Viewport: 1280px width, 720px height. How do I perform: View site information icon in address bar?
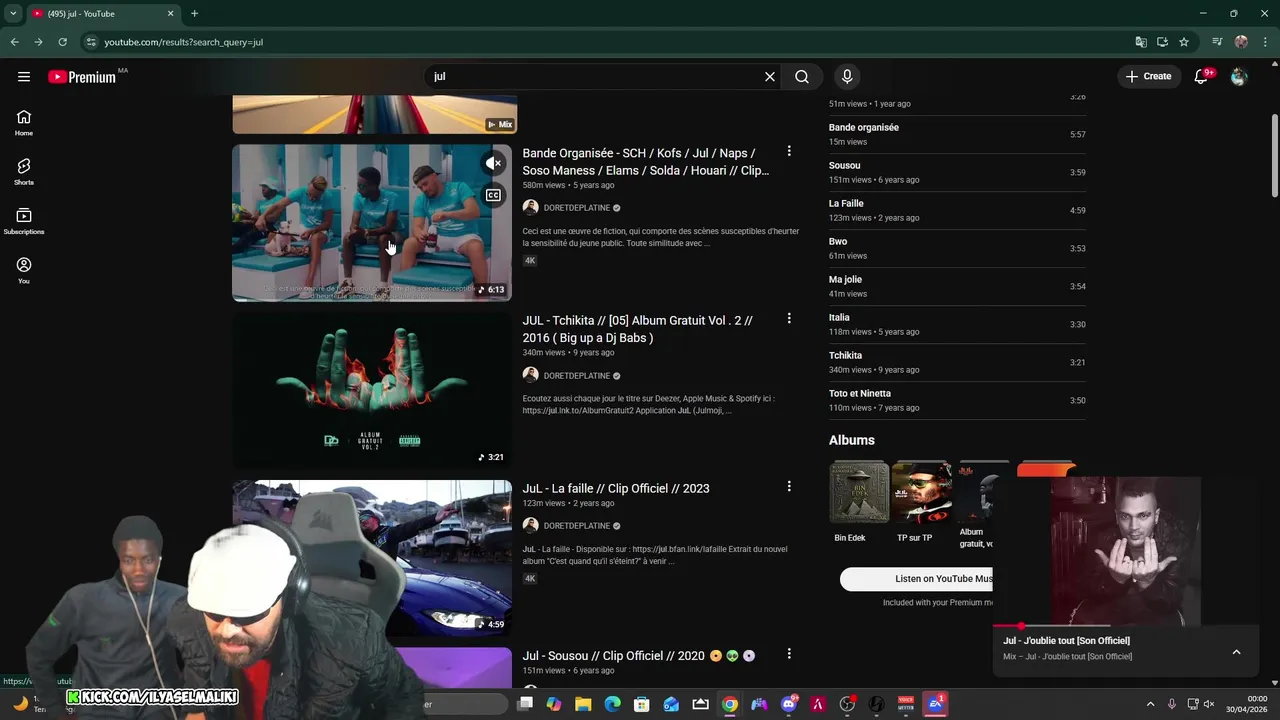[91, 42]
